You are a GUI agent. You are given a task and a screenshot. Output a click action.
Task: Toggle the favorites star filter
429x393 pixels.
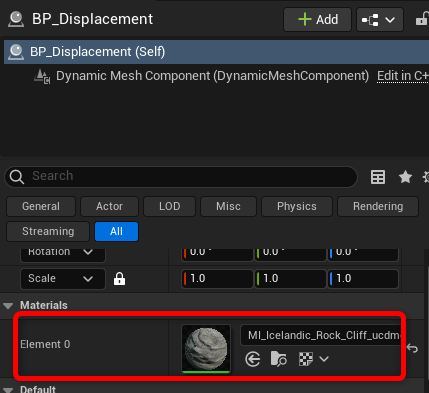click(x=405, y=177)
